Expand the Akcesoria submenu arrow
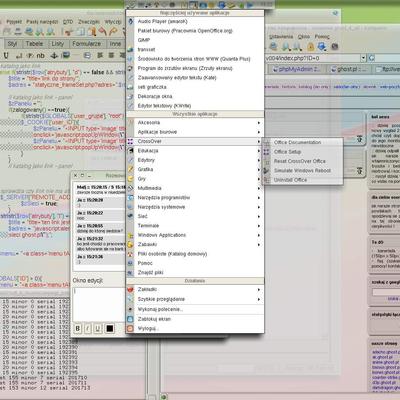400x400 pixels. 259,123
